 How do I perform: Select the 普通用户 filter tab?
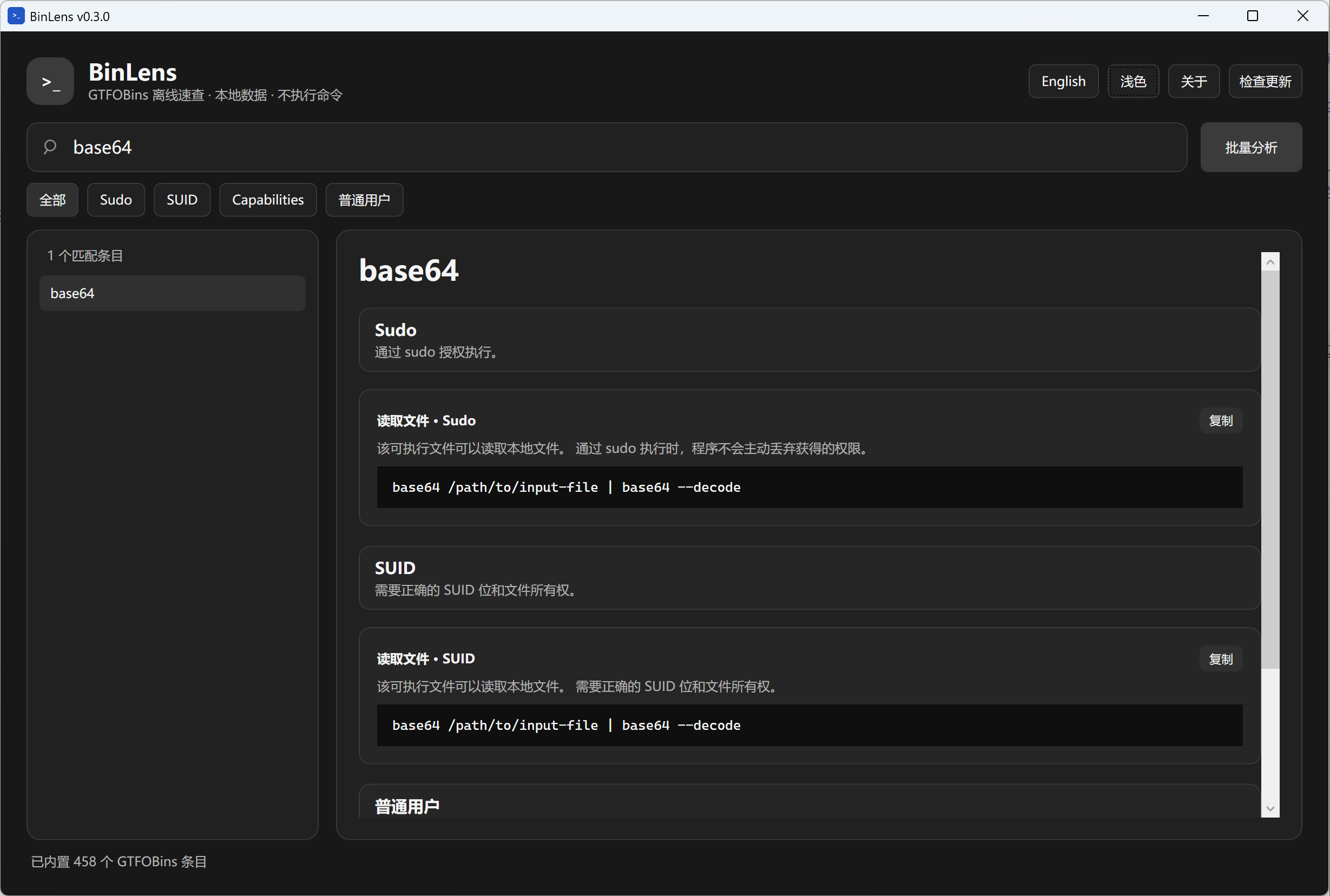pos(365,200)
